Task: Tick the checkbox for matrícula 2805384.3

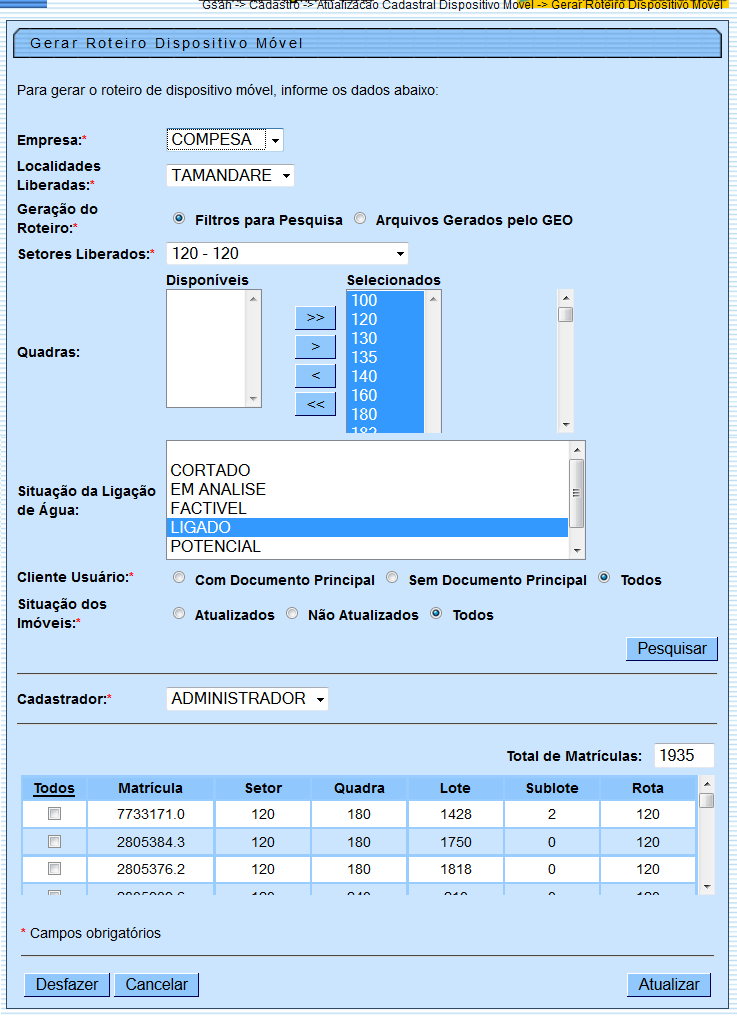Action: pyautogui.click(x=55, y=842)
